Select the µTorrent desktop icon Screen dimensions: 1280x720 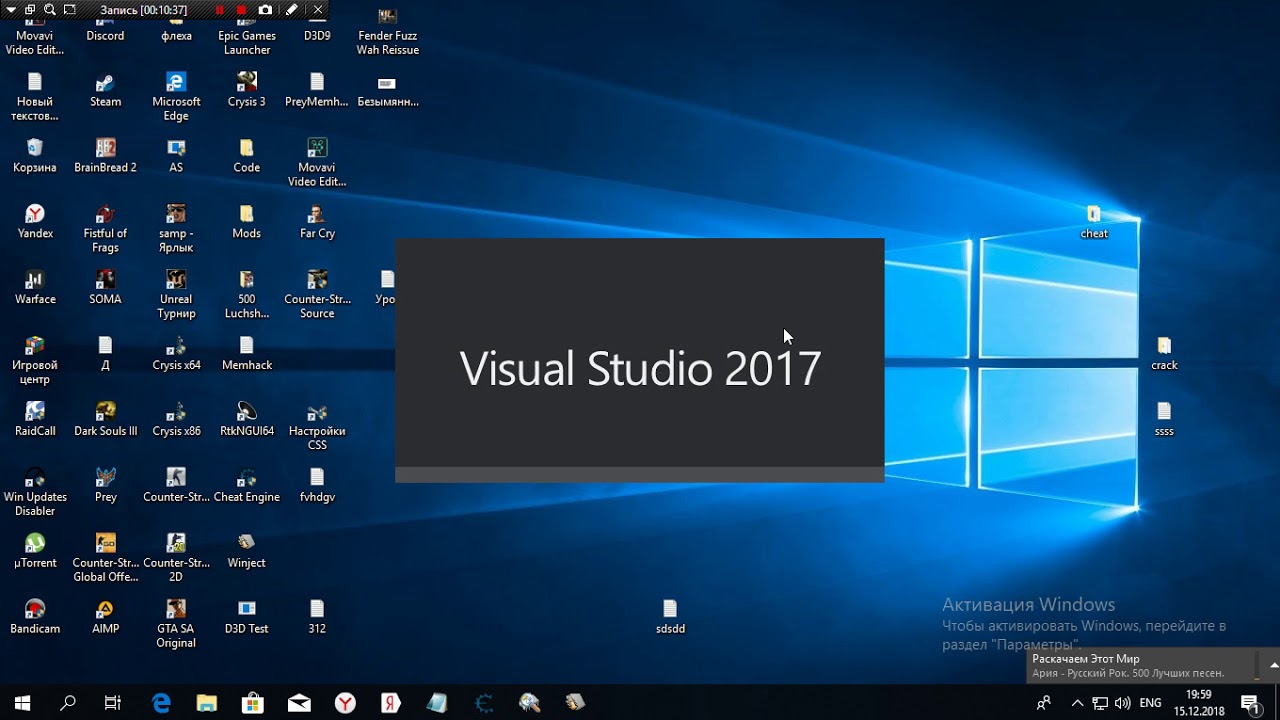[35, 552]
